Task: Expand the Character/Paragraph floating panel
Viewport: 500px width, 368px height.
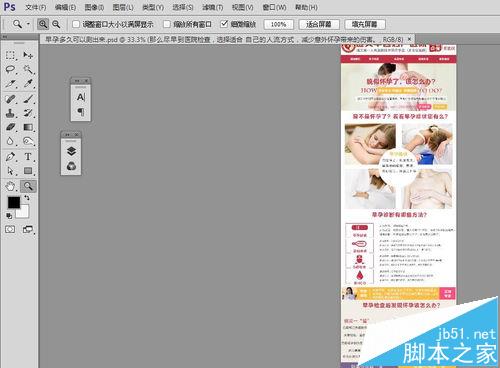Action: click(77, 81)
